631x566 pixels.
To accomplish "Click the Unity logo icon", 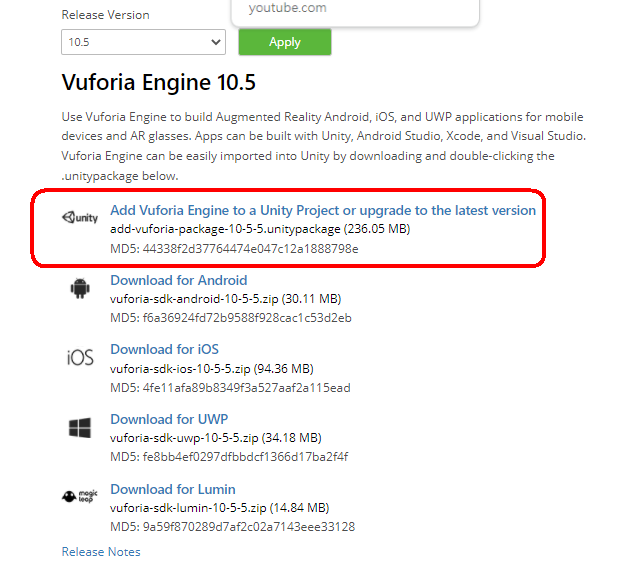I will coord(80,217).
